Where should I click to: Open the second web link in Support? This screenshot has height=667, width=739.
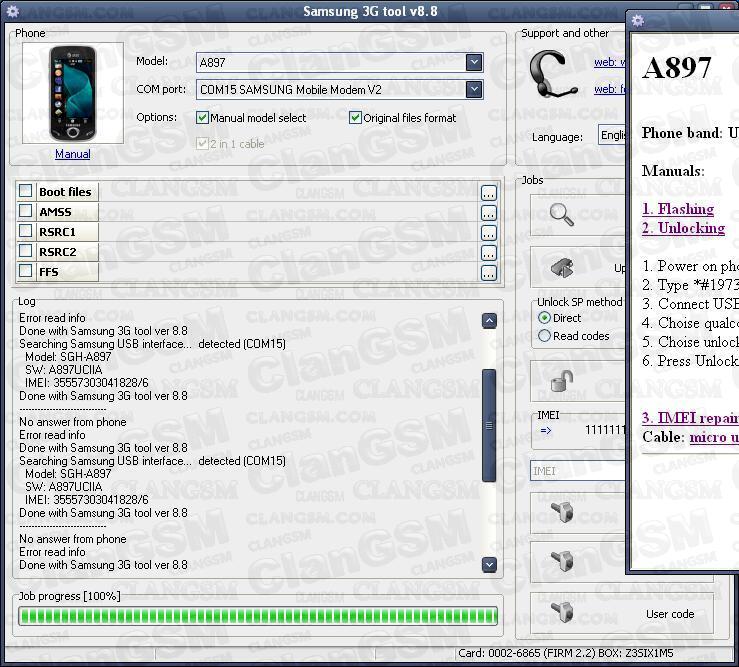610,89
